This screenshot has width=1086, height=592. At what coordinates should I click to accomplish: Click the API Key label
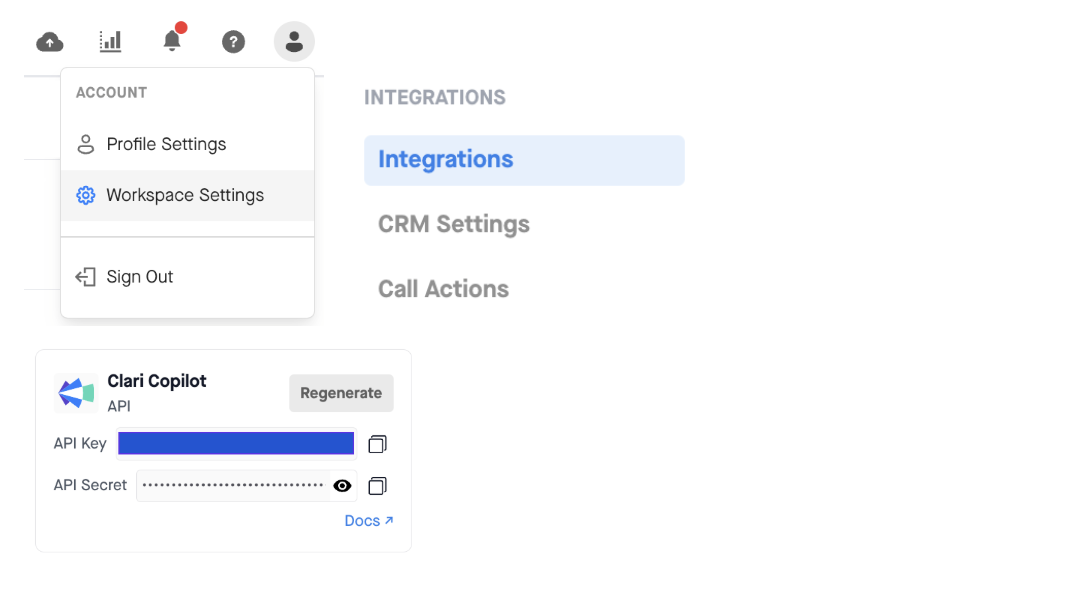pyautogui.click(x=80, y=443)
